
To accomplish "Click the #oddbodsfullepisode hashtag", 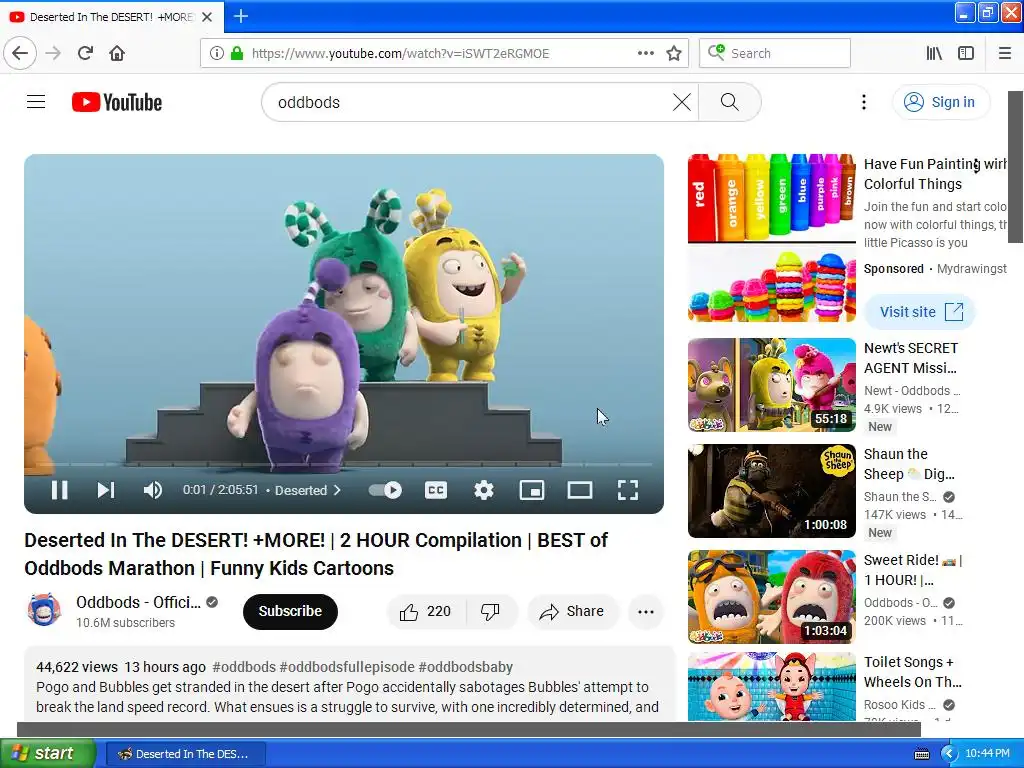I will pyautogui.click(x=347, y=667).
